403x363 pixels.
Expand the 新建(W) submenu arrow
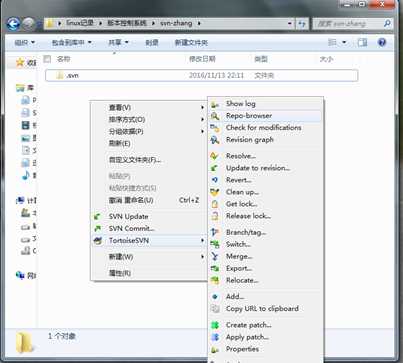pyautogui.click(x=202, y=257)
